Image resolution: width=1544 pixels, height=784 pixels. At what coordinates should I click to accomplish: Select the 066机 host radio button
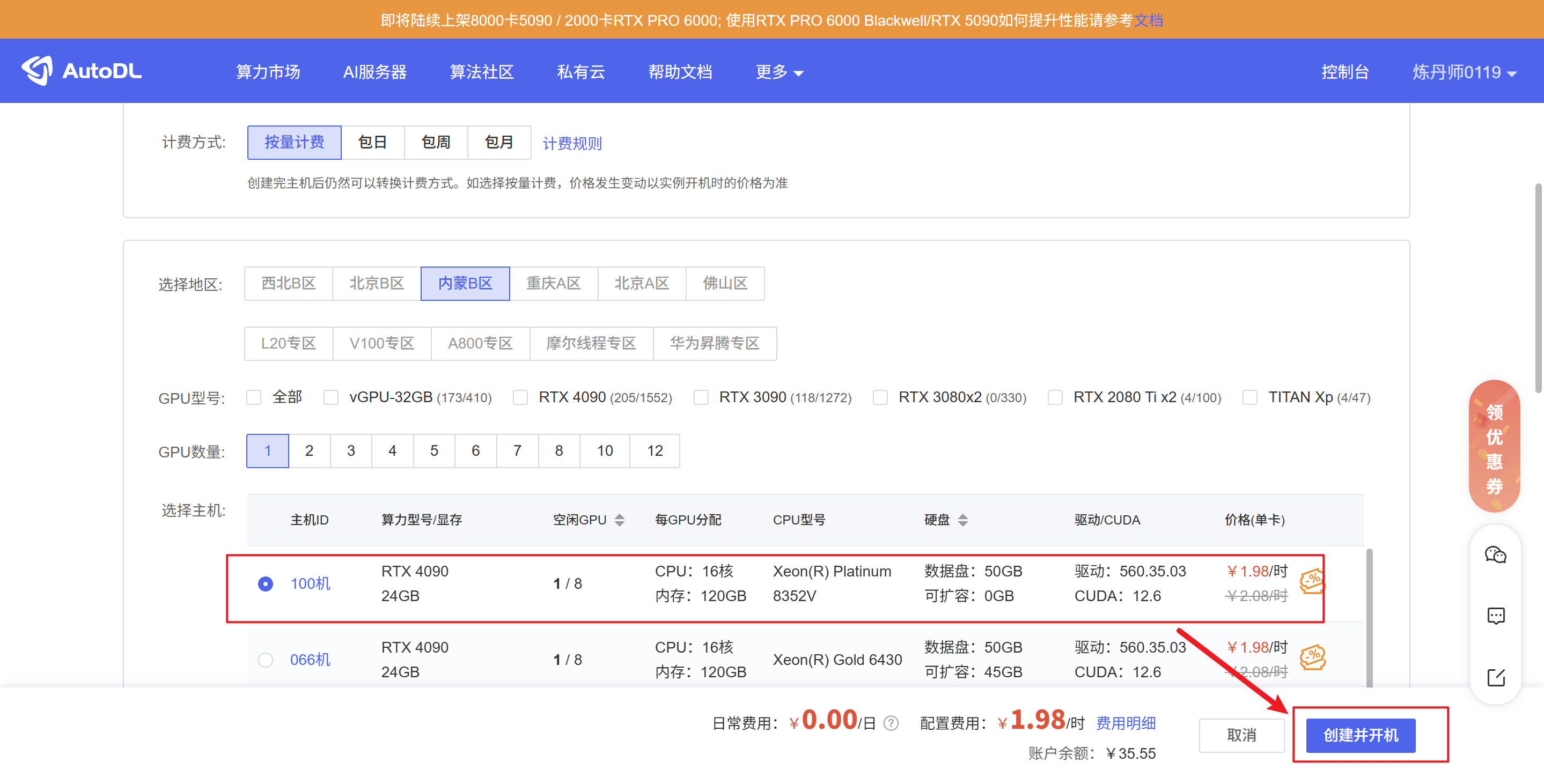pyautogui.click(x=266, y=660)
